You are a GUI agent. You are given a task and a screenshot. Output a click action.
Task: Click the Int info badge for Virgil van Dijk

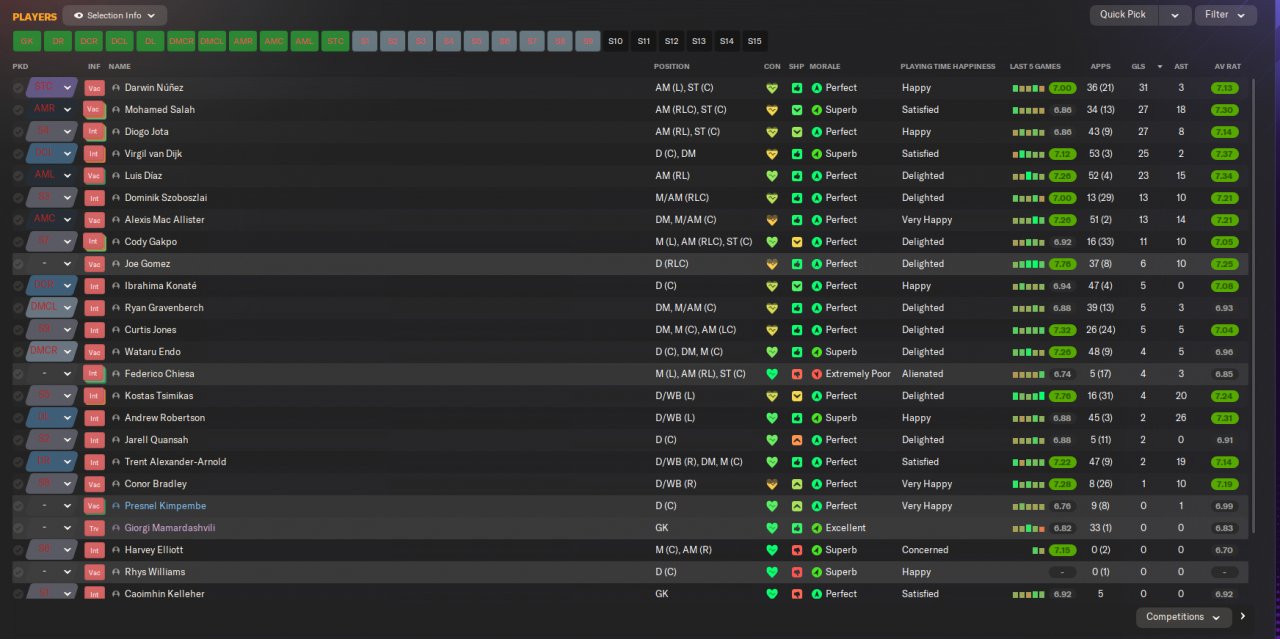(94, 154)
